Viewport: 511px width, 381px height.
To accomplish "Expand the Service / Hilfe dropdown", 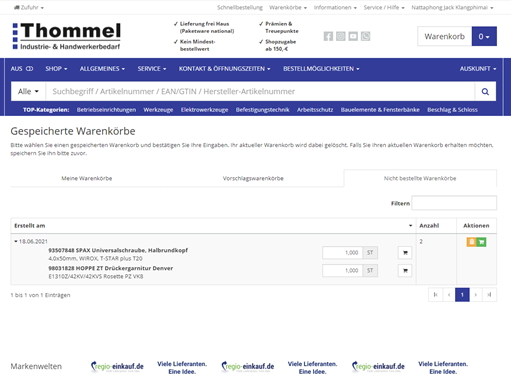I will pos(384,7).
